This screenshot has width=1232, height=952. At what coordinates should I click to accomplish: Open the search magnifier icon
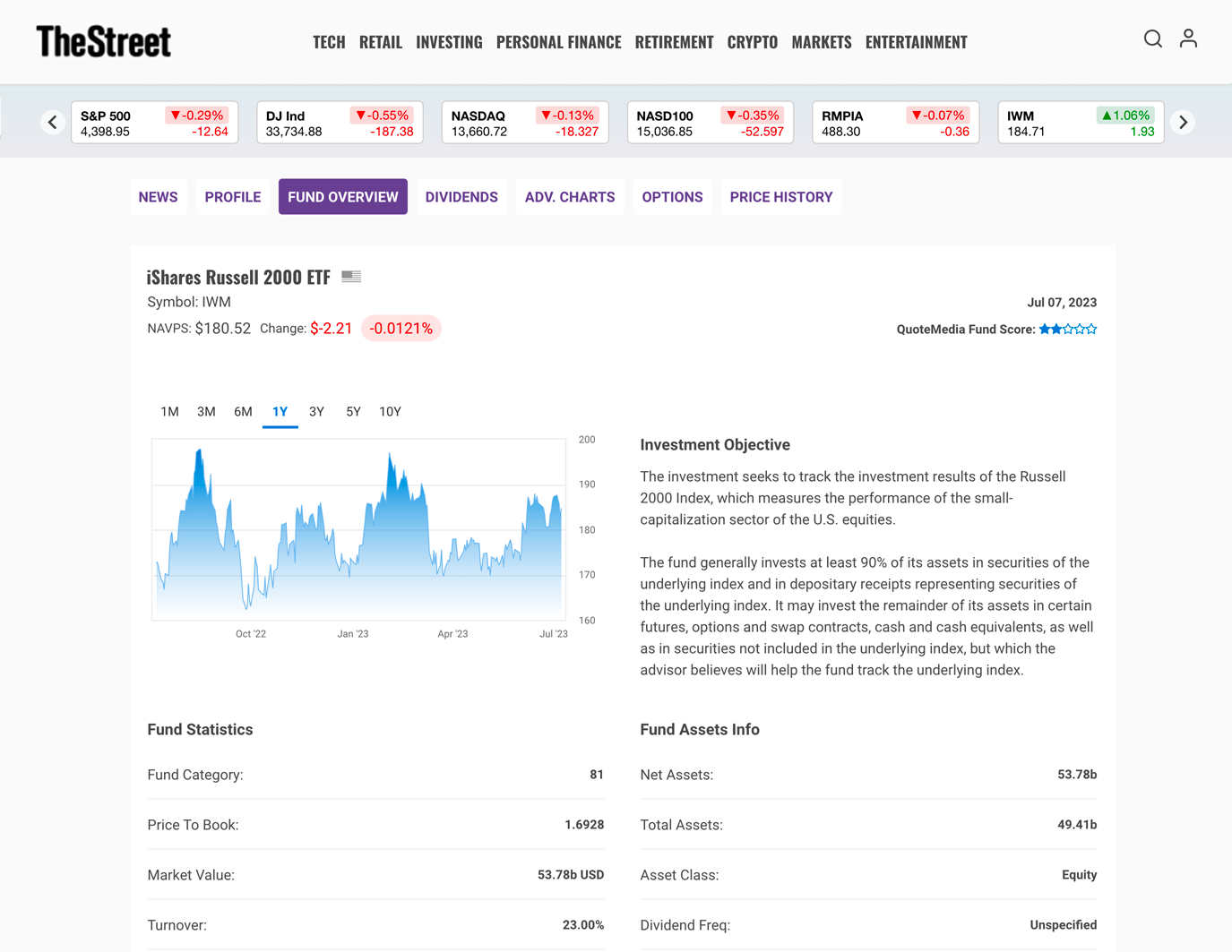tap(1152, 39)
